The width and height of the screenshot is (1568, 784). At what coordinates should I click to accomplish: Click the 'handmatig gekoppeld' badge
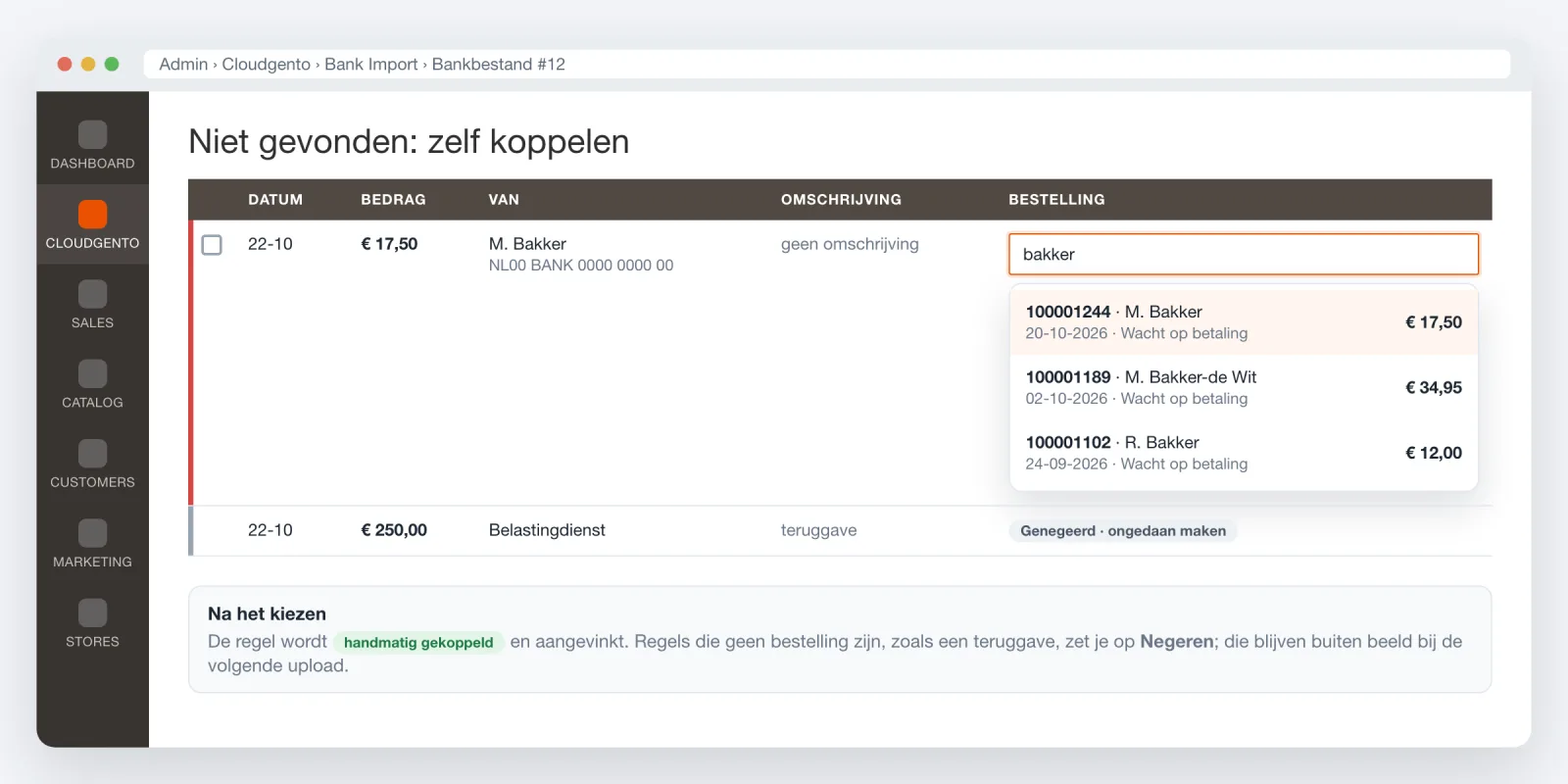418,643
